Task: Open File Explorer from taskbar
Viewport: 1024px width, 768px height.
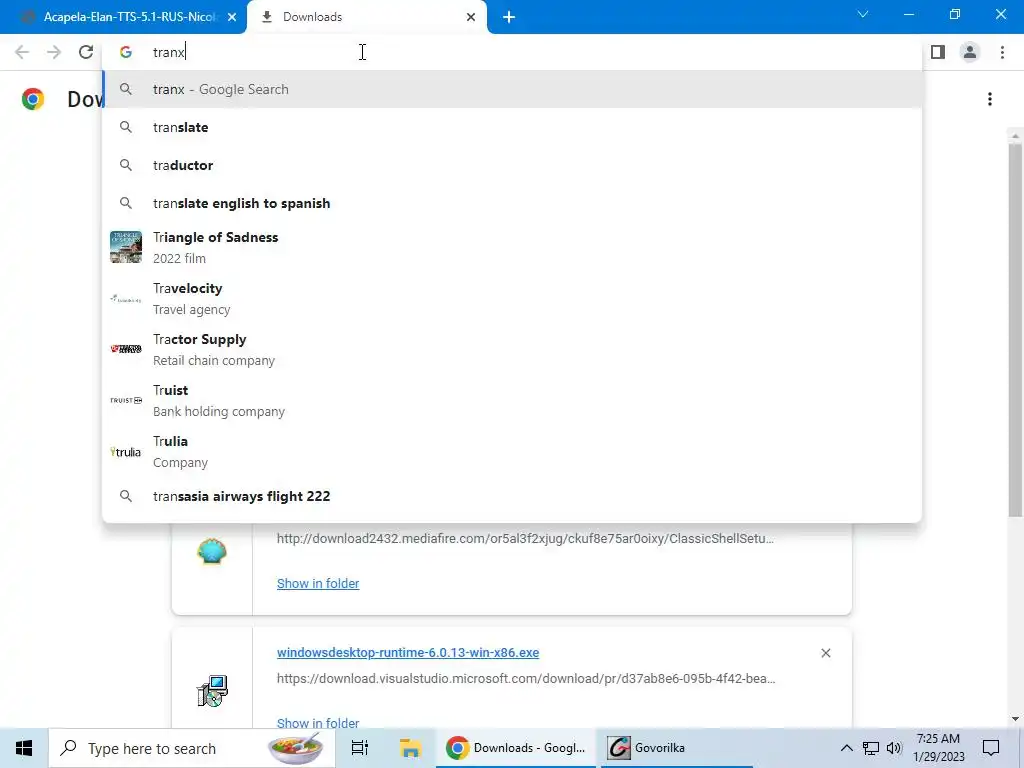Action: click(x=410, y=748)
